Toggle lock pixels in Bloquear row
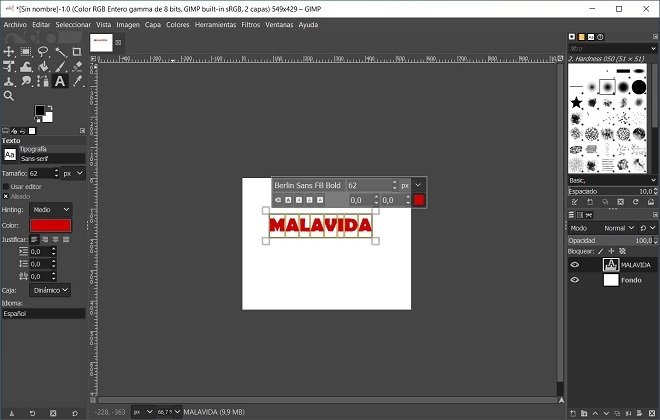Viewport: 660px width, 420px height. 601,251
